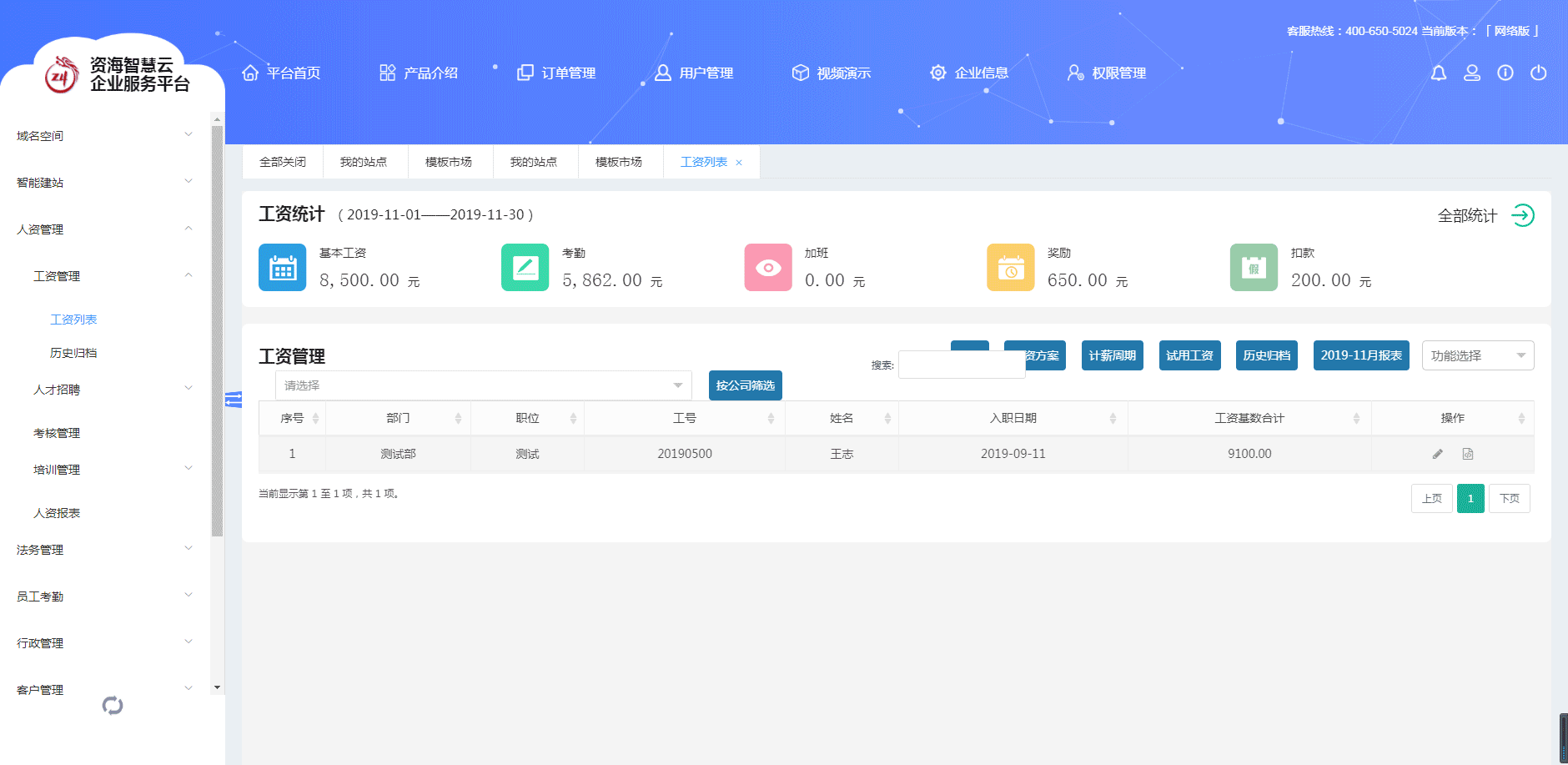Click the 2019-11月报表 button

click(x=1360, y=355)
